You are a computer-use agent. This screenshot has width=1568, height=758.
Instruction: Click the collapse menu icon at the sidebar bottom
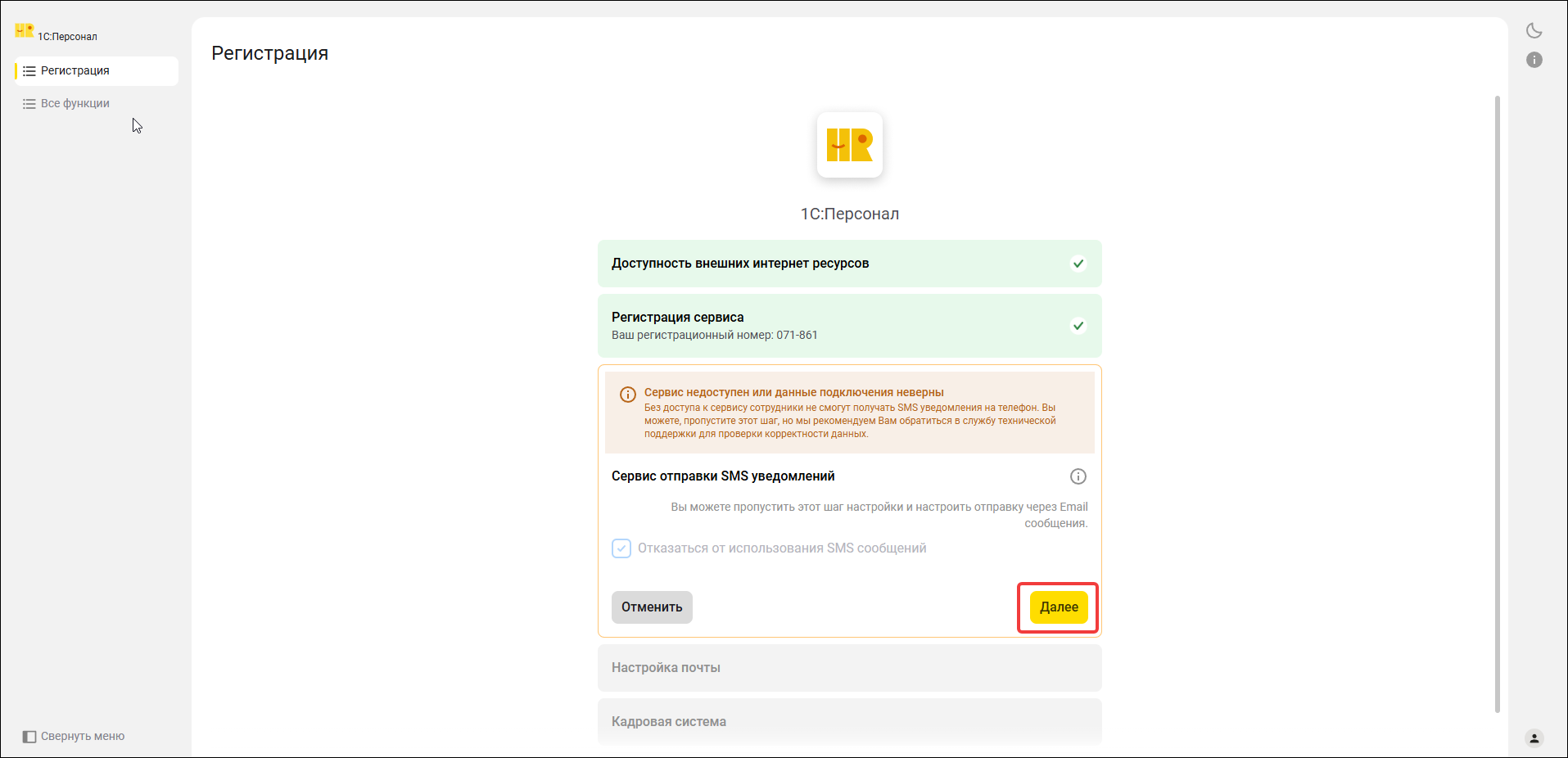tap(29, 737)
